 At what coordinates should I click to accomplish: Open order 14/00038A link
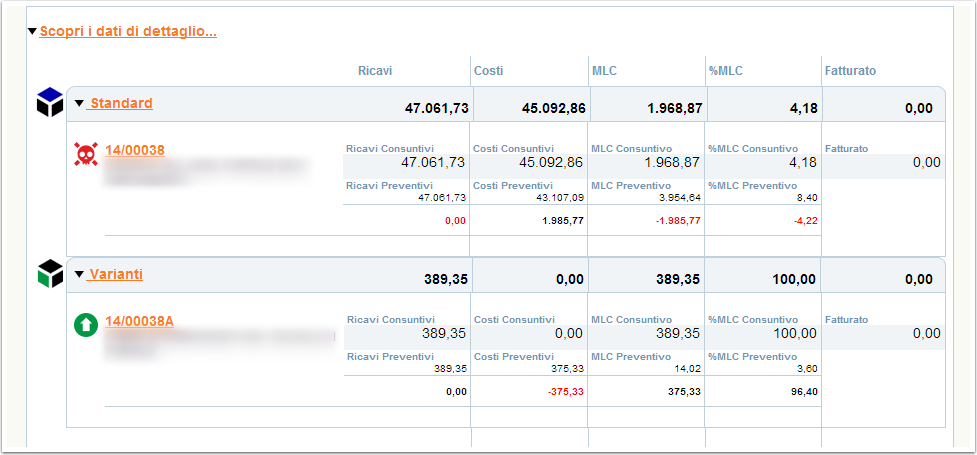[x=139, y=322]
